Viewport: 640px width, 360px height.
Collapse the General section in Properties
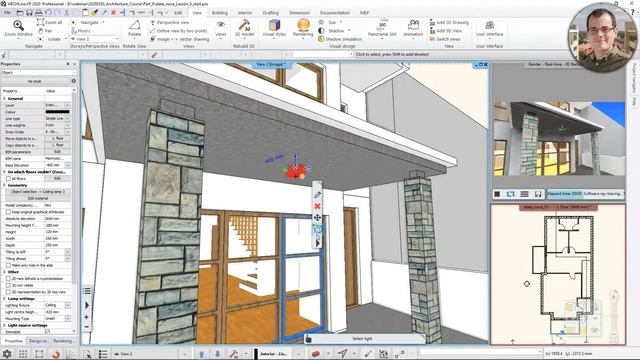tap(4, 98)
